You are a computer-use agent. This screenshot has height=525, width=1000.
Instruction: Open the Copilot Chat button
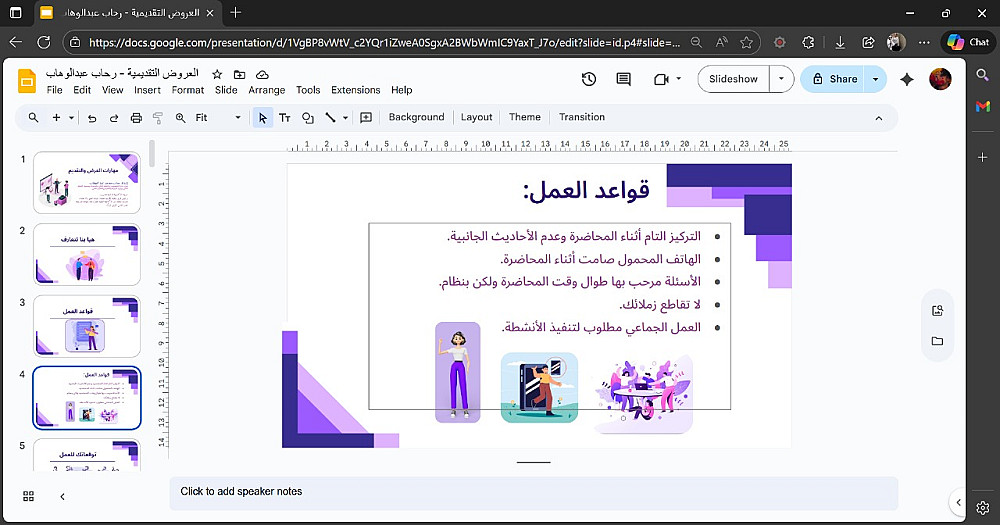968,43
